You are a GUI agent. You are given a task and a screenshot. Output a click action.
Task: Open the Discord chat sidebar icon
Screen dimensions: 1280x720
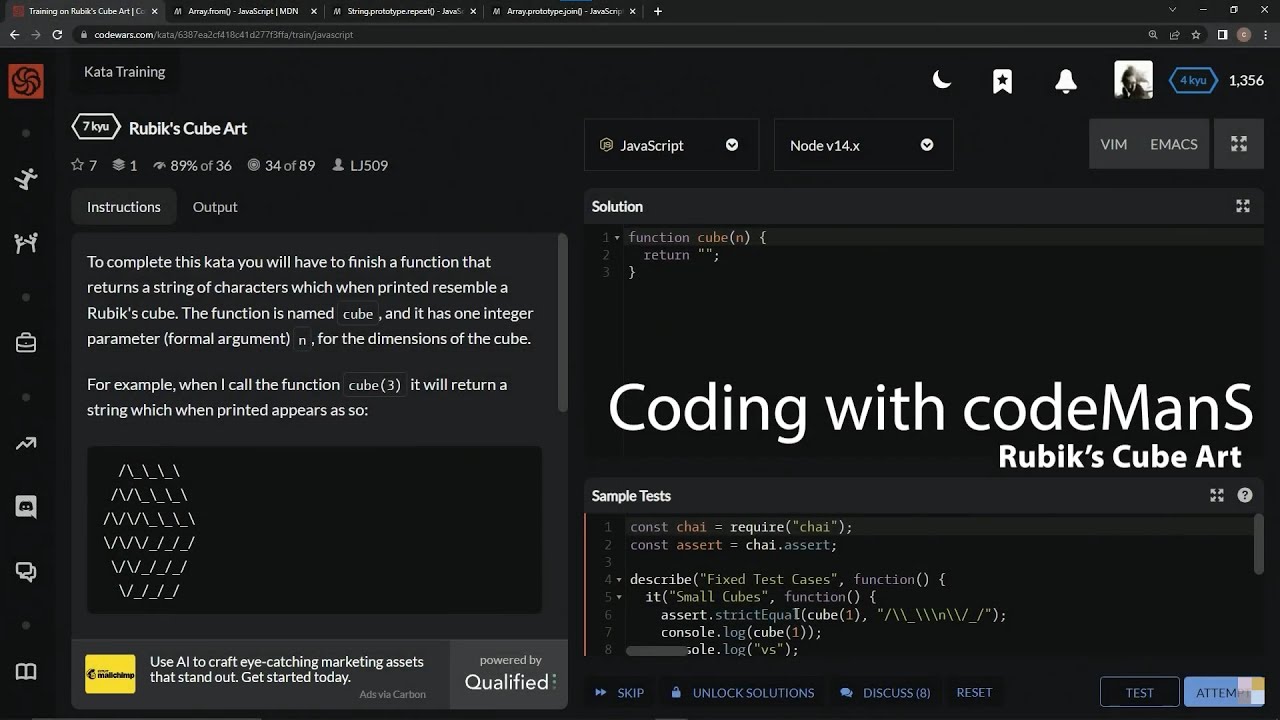point(26,507)
